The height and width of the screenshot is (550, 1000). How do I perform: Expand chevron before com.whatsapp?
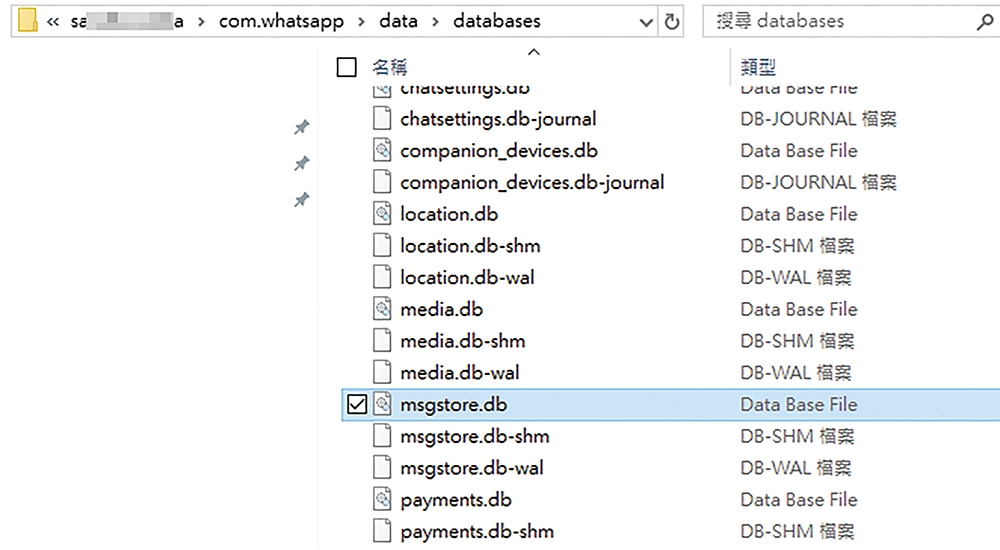pyautogui.click(x=202, y=22)
